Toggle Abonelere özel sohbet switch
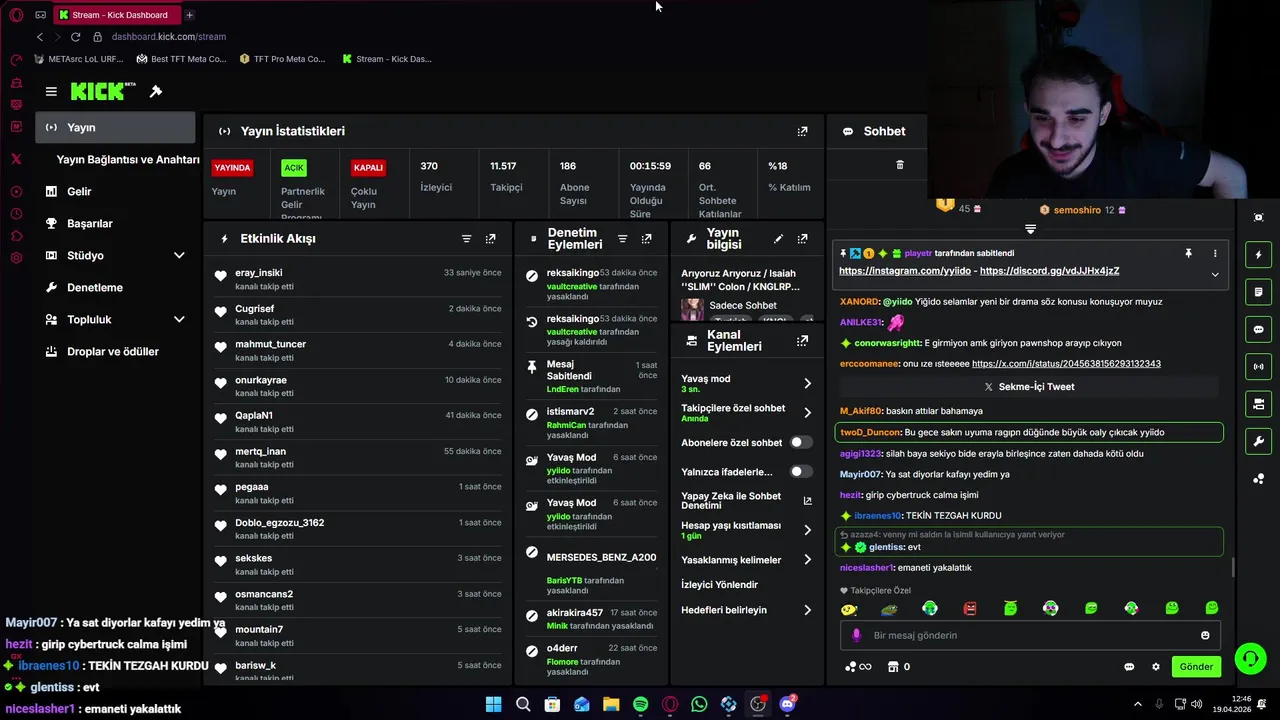Viewport: 1280px width, 720px height. (x=801, y=442)
